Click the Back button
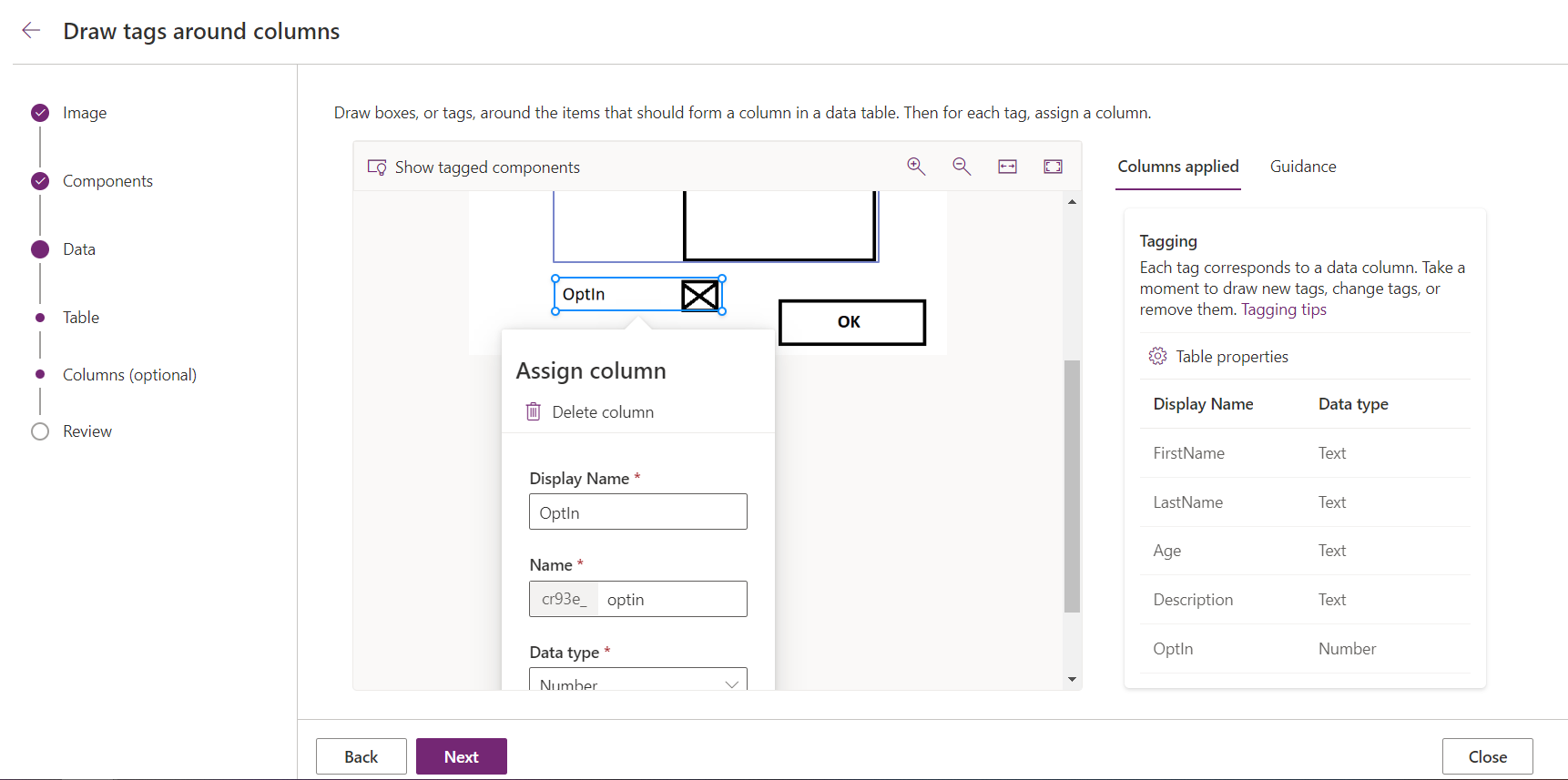 (361, 756)
